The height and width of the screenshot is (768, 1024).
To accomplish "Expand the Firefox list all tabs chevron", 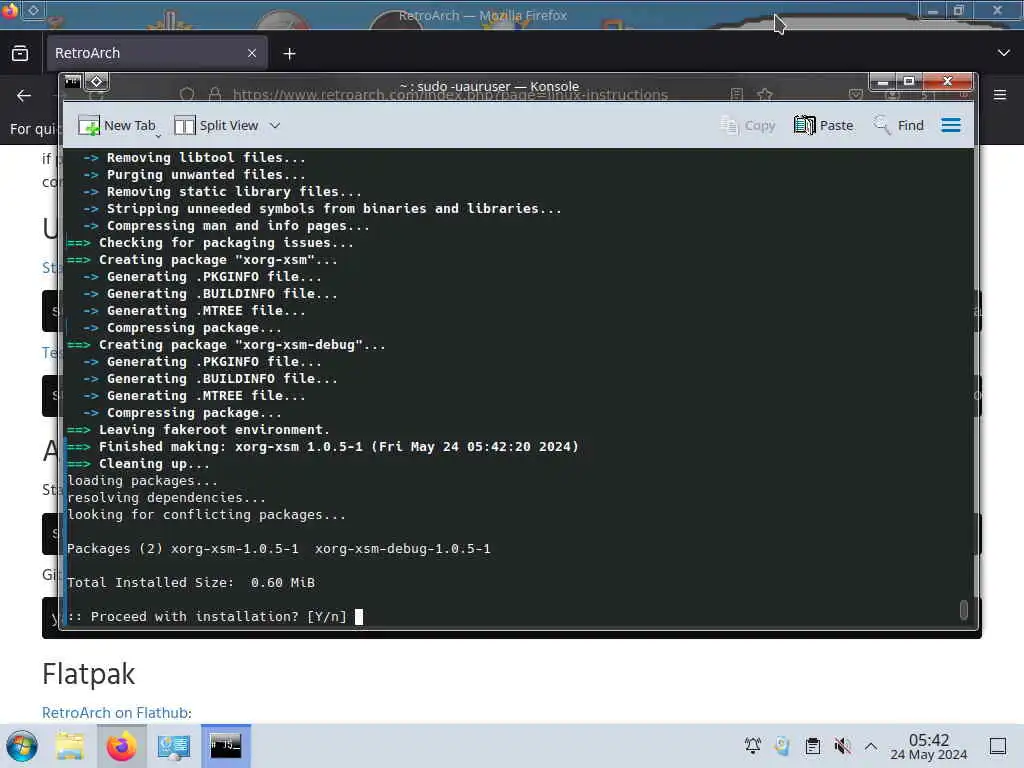I will click(x=1004, y=53).
